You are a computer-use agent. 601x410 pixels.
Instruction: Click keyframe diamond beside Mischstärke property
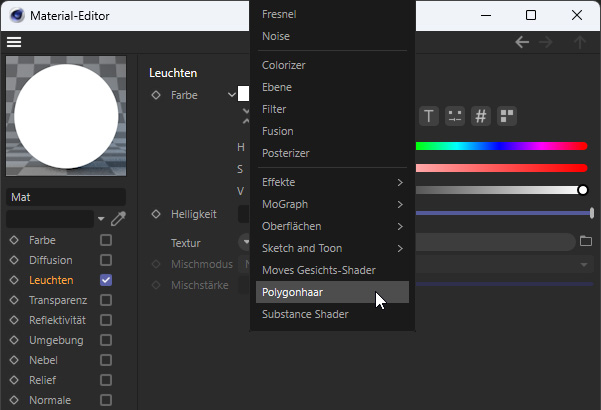(156, 285)
